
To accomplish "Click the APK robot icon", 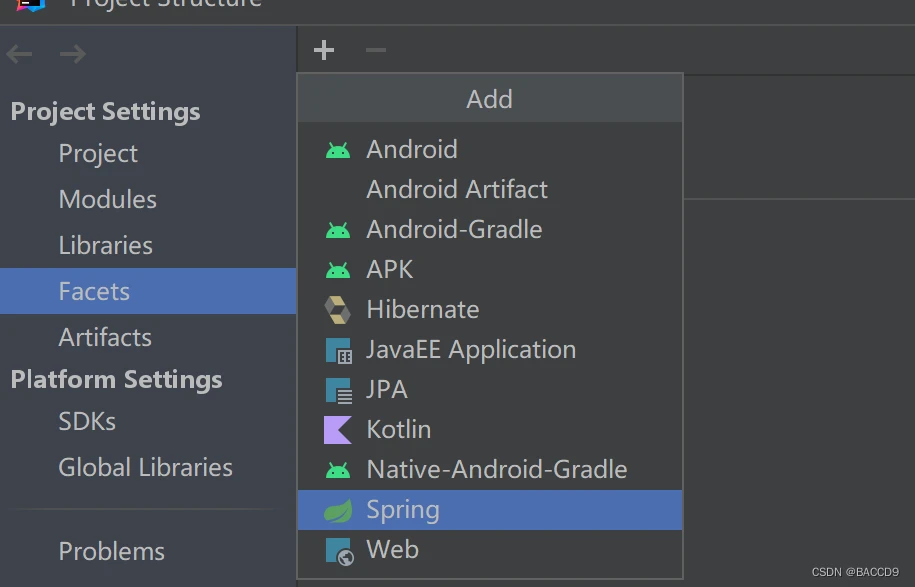I will (x=338, y=270).
